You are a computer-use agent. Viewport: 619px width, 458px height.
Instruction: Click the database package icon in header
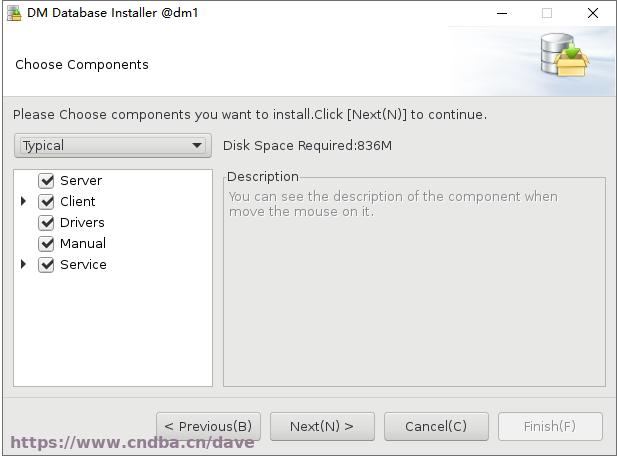565,55
